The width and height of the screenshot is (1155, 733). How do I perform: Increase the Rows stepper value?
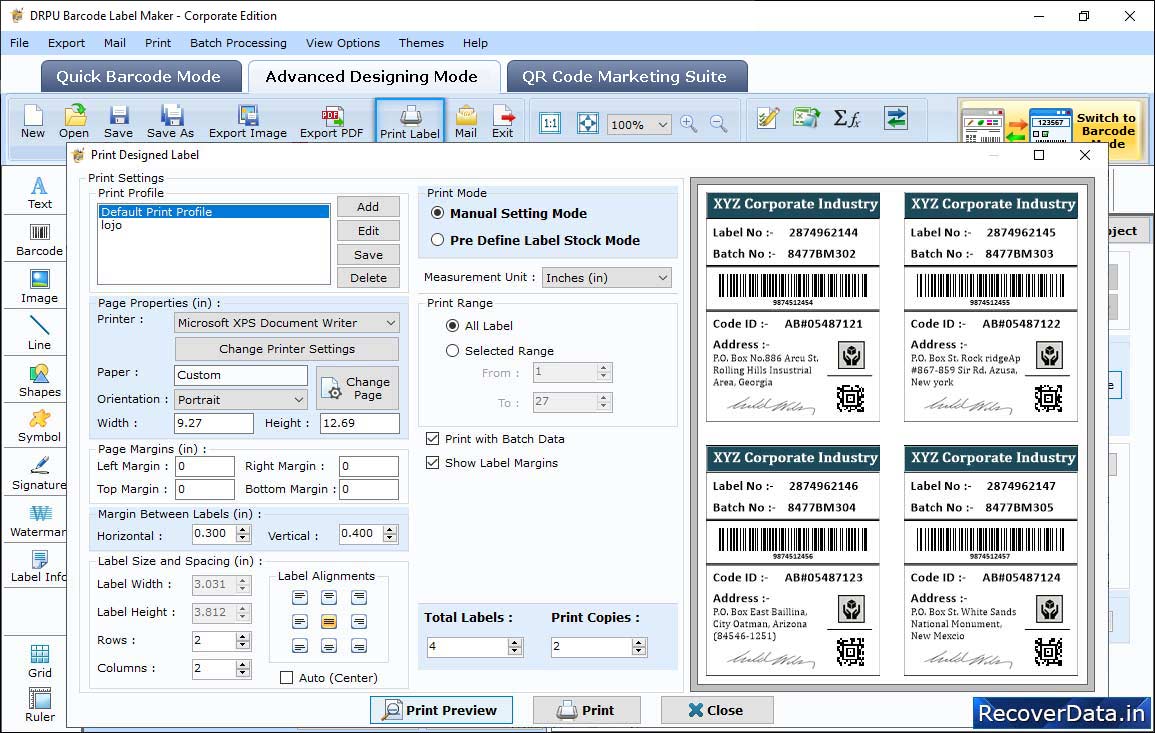pyautogui.click(x=243, y=636)
